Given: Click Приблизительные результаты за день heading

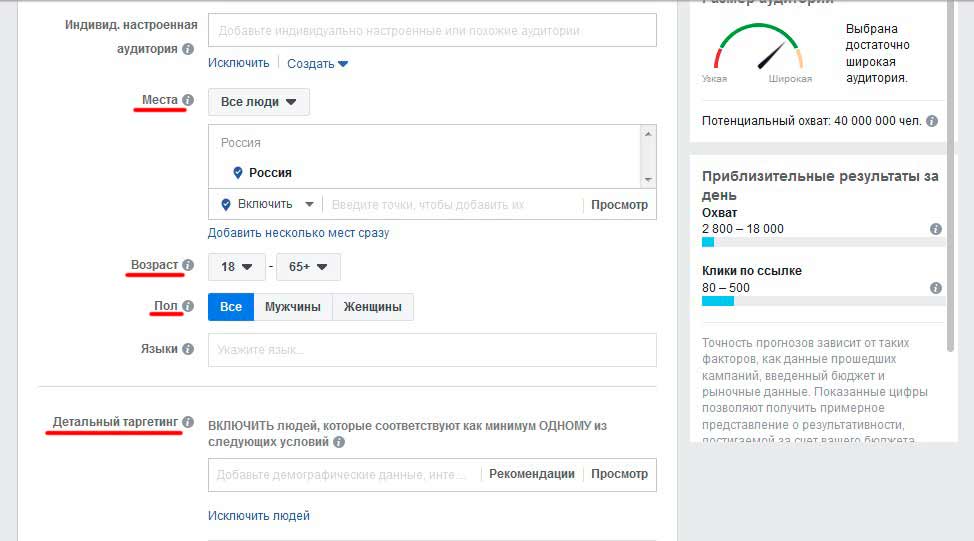Looking at the screenshot, I should [x=820, y=186].
